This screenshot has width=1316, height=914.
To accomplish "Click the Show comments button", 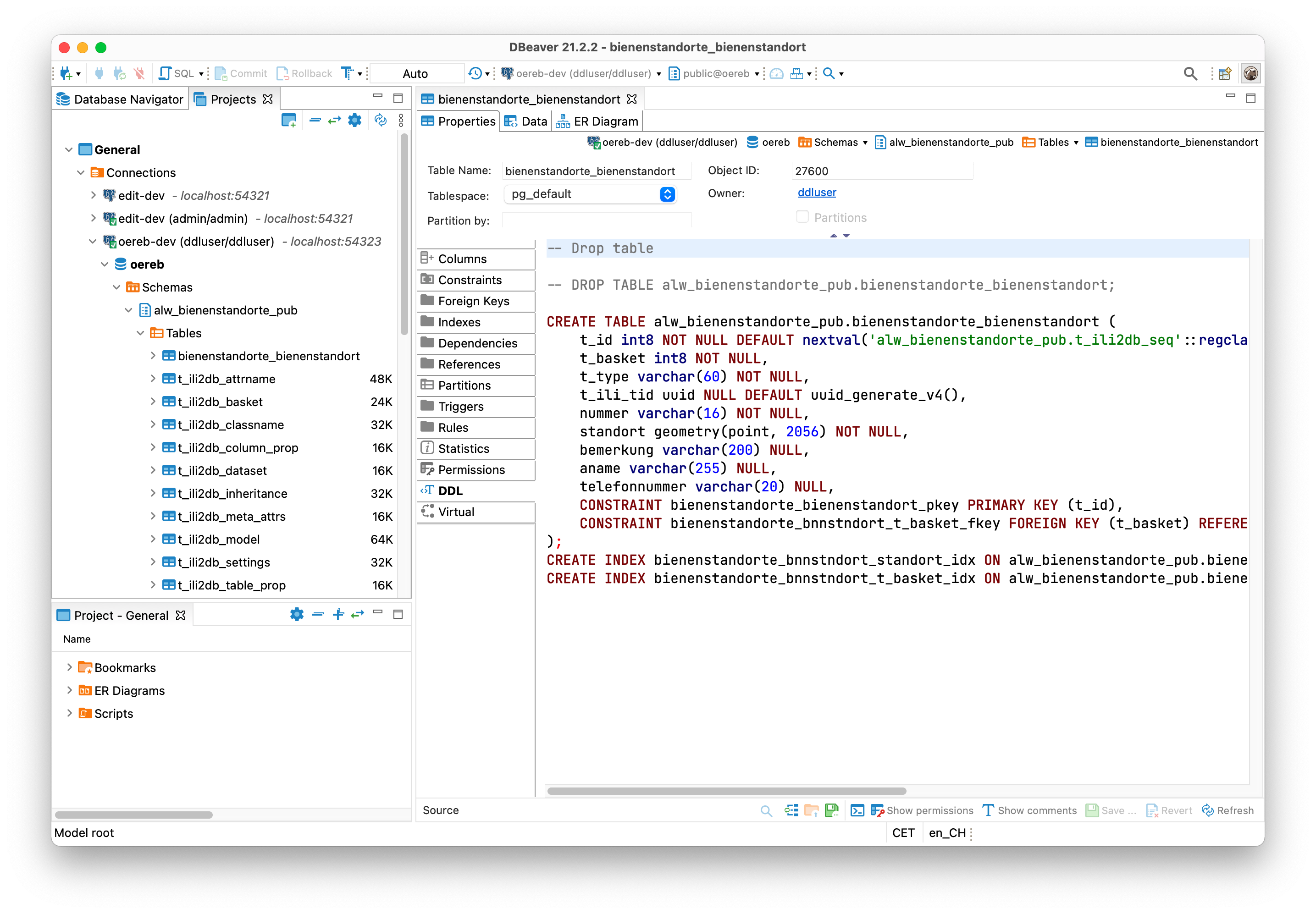I will click(1029, 810).
